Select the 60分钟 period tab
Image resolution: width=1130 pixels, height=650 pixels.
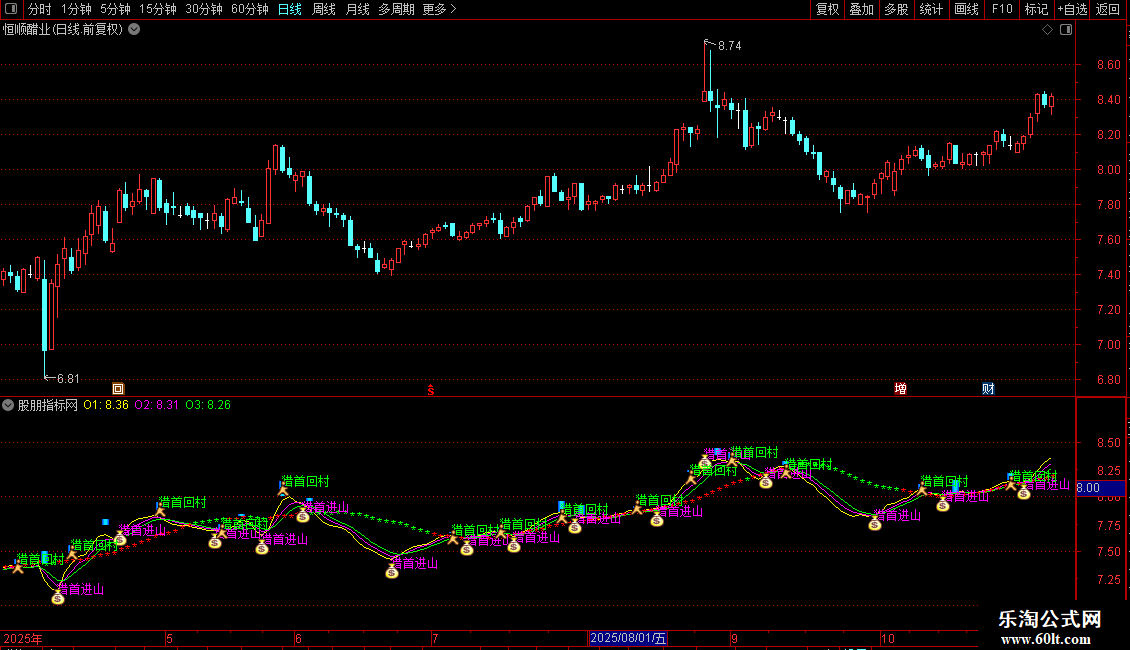250,9
